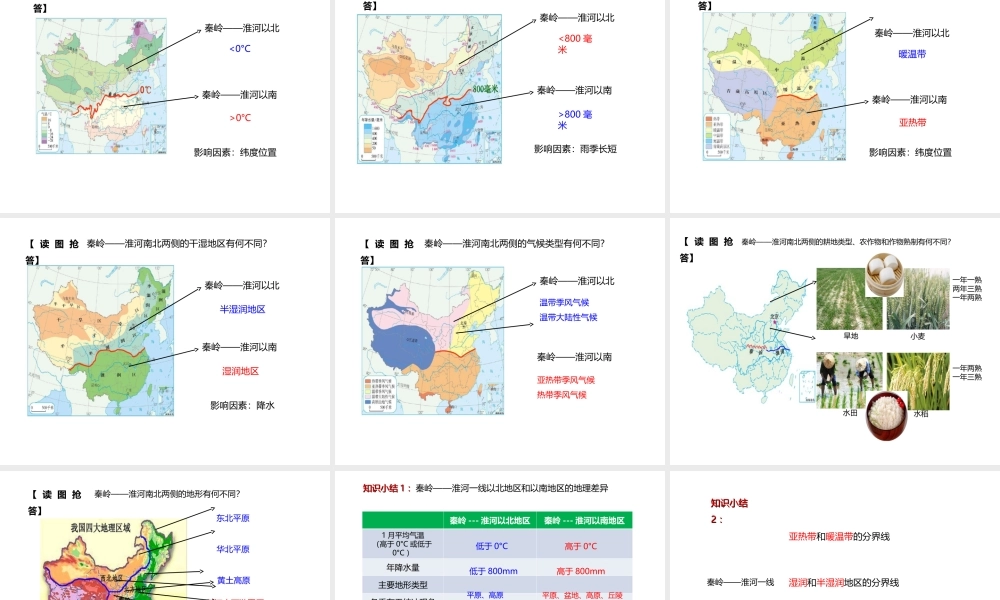The width and height of the screenshot is (1000, 600).
Task: Click the 低于 0°C table cell
Action: [x=492, y=546]
